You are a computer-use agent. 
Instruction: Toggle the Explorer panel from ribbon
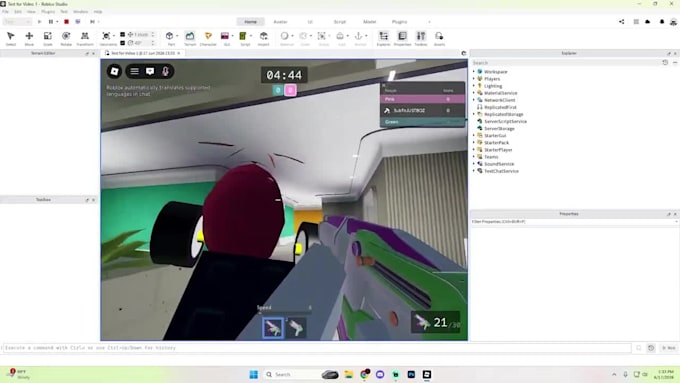383,38
